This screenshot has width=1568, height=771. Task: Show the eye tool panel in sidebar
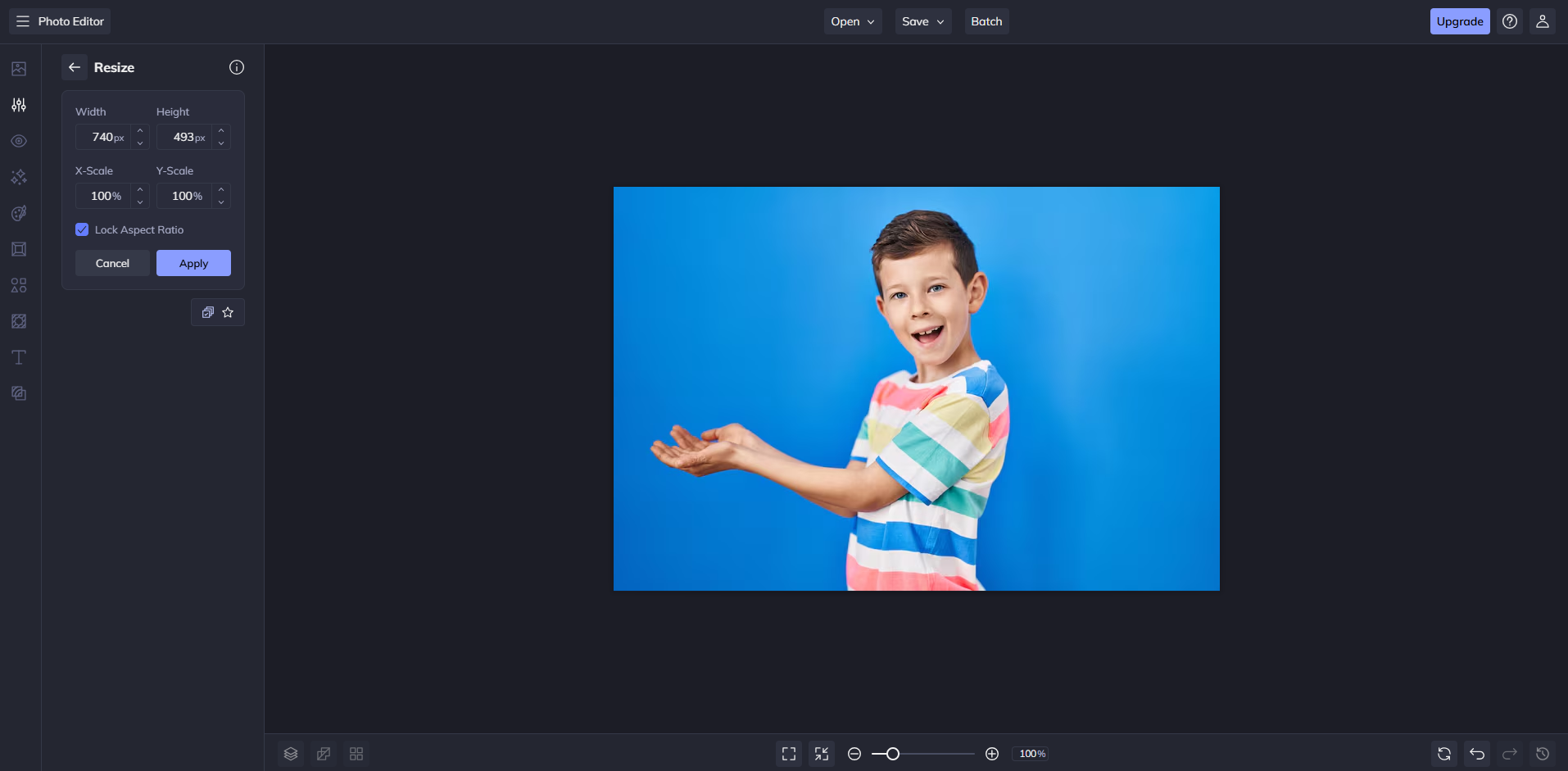(x=18, y=141)
